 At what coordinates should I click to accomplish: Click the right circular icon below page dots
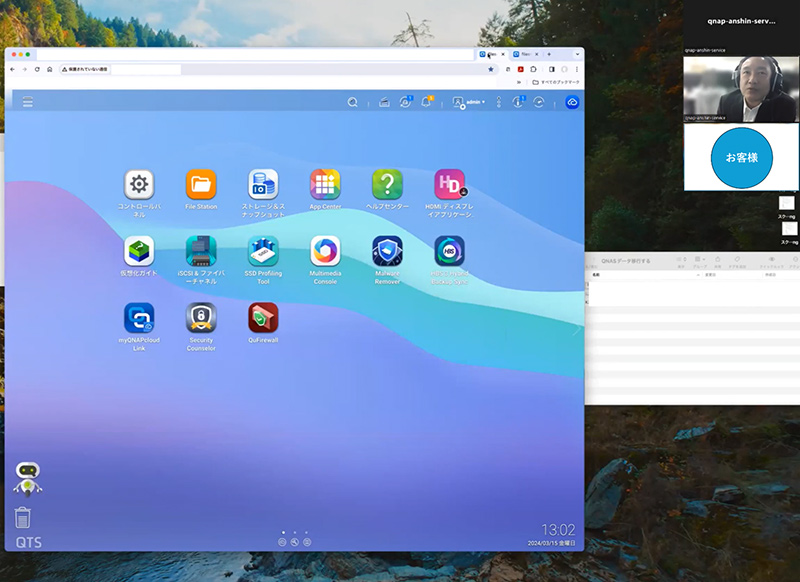(307, 543)
